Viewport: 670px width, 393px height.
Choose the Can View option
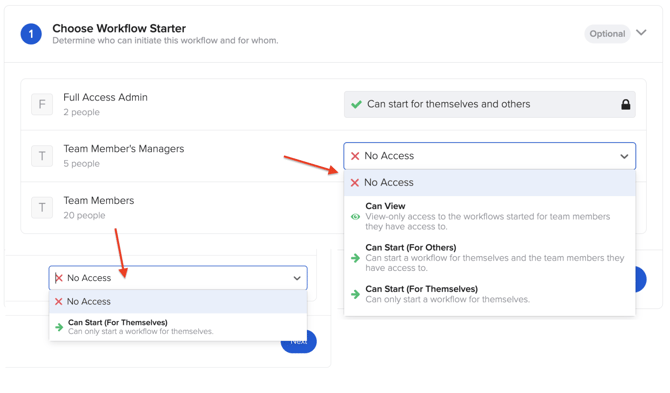(x=490, y=216)
